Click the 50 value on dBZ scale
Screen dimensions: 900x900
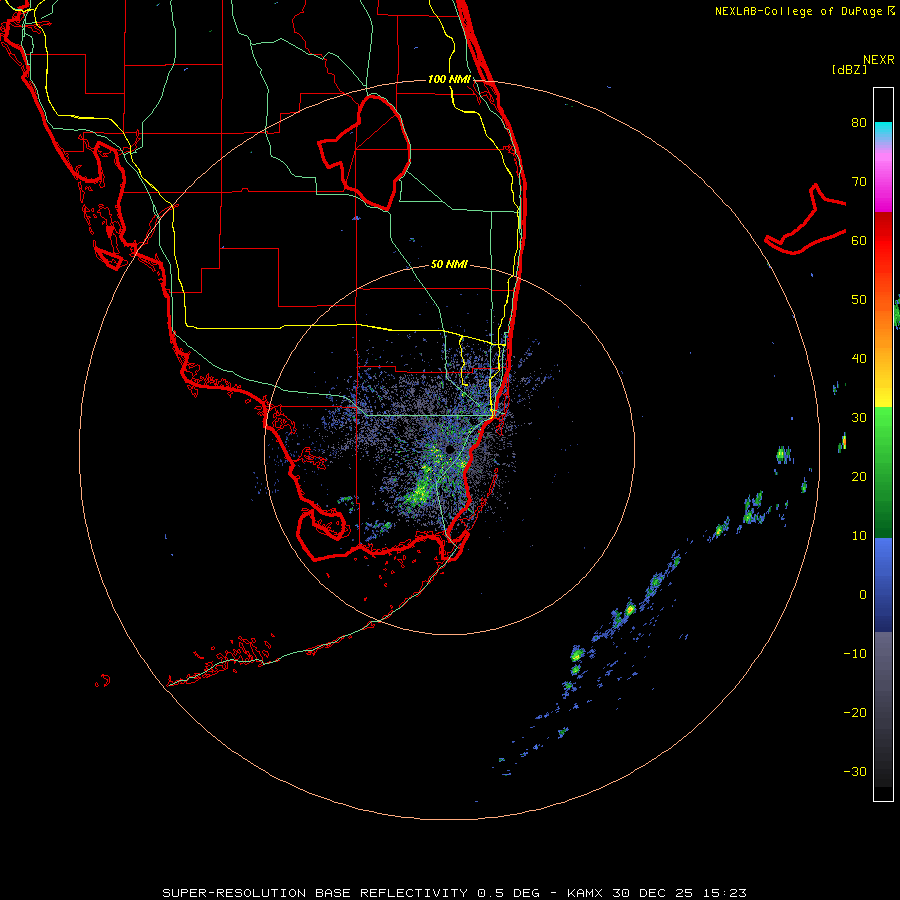coord(859,300)
